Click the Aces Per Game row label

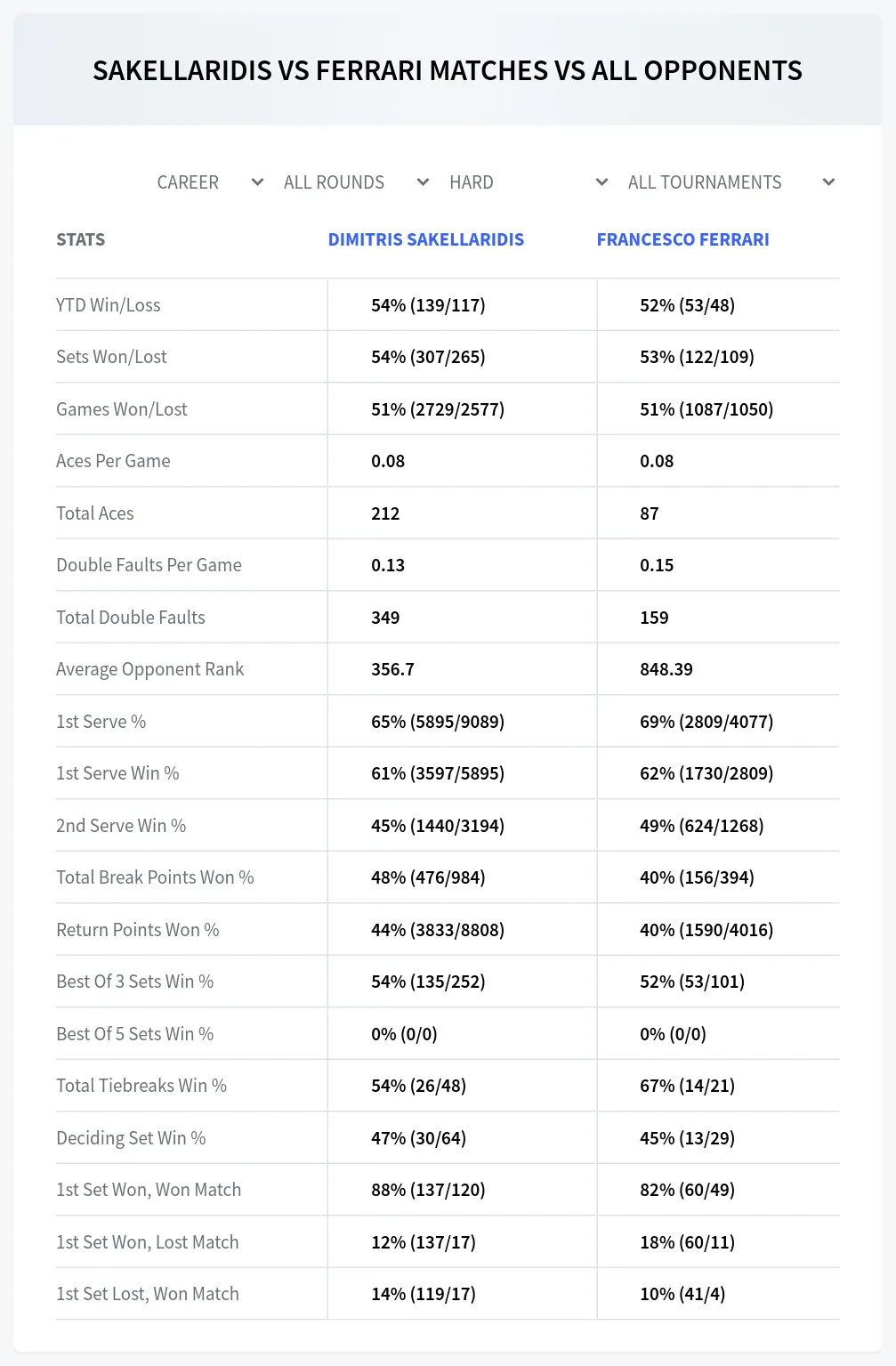(x=113, y=461)
